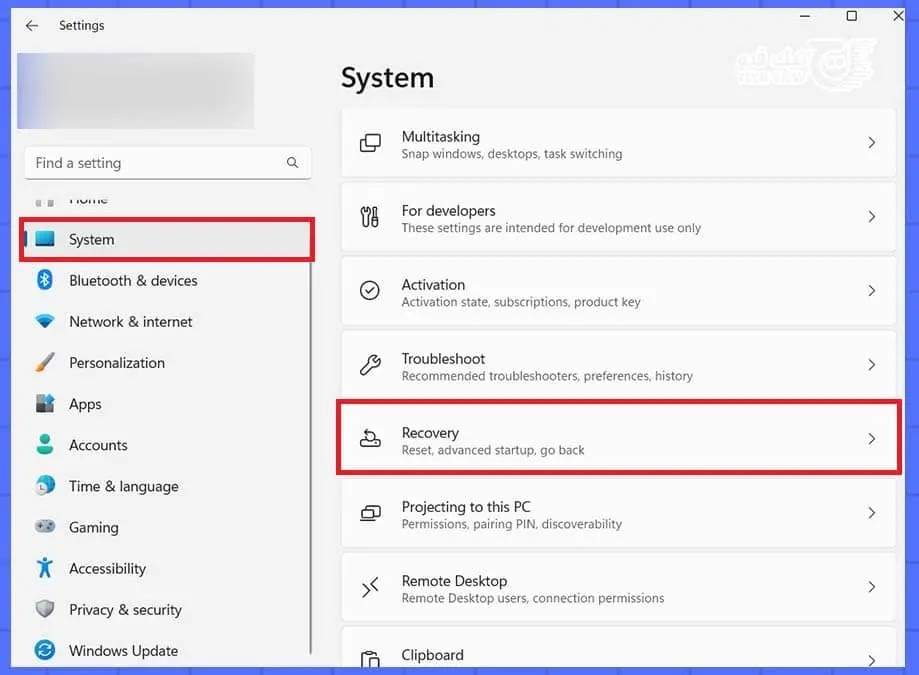Select System in the sidebar
Viewport: 919px width, 675px height.
pos(167,239)
